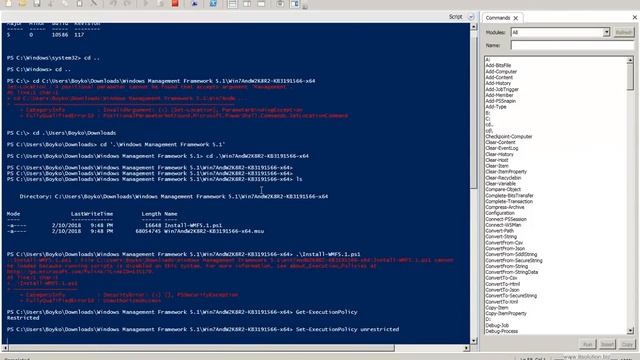The width and height of the screenshot is (640, 360).
Task: Click into the Name search field
Action: click(x=572, y=45)
